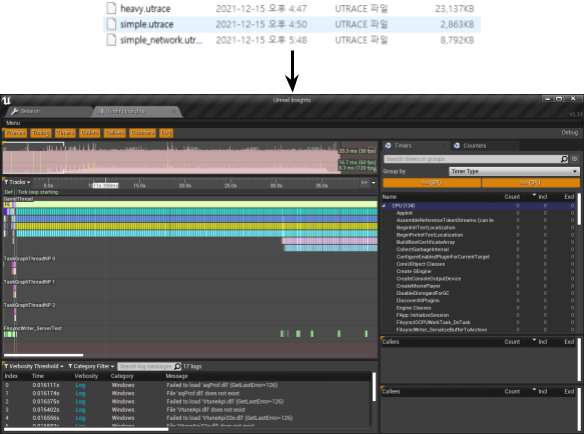Image resolution: width=584 pixels, height=434 pixels.
Task: Click the GameThread track label
Action: pos(19,199)
